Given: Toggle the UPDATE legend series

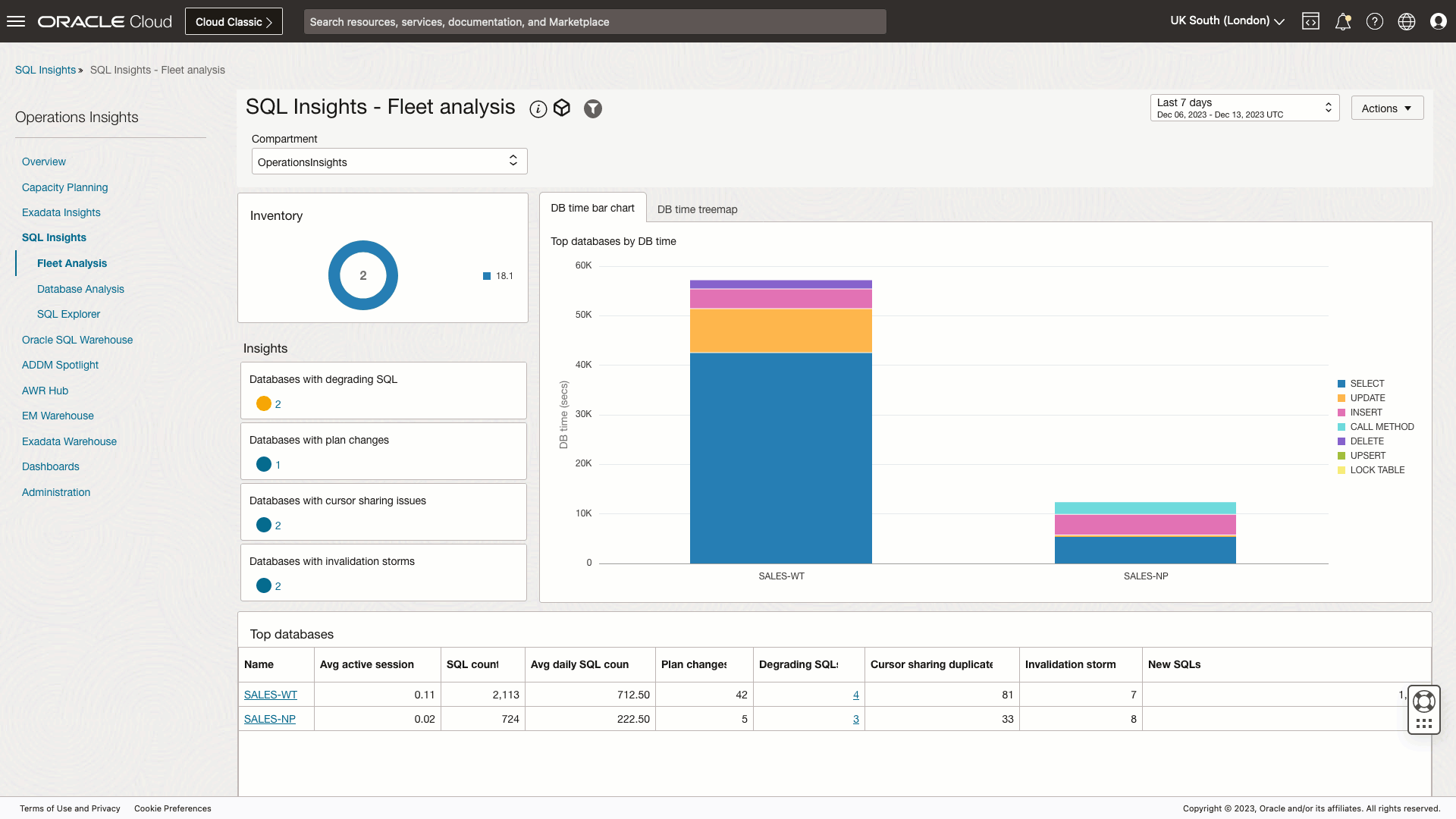Looking at the screenshot, I should click(x=1367, y=398).
